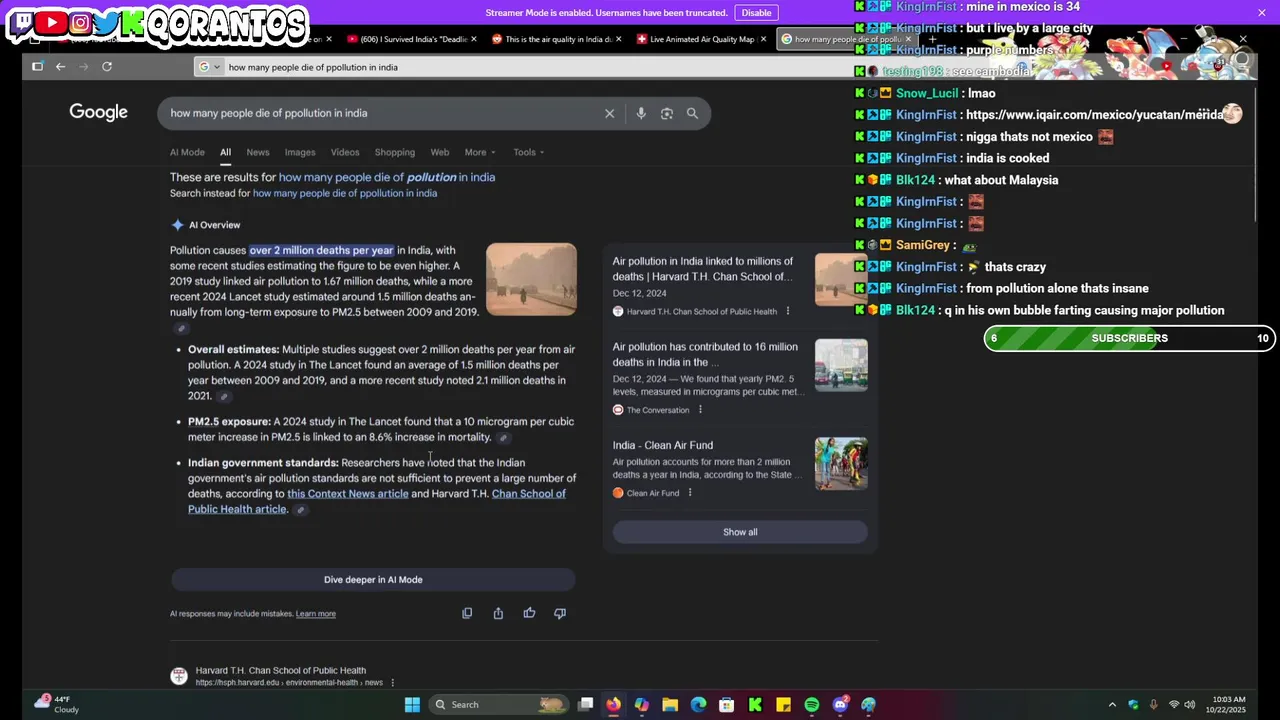The width and height of the screenshot is (1280, 720).
Task: Open Google Lens image search
Action: tap(667, 113)
